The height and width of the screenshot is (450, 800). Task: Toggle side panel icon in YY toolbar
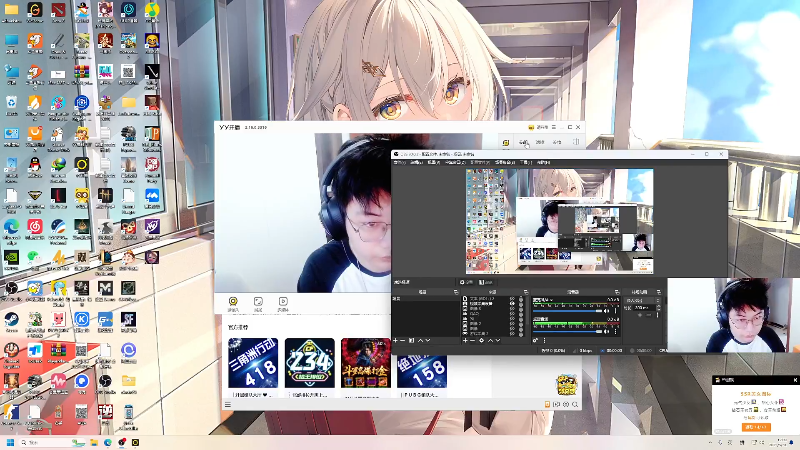[576, 142]
